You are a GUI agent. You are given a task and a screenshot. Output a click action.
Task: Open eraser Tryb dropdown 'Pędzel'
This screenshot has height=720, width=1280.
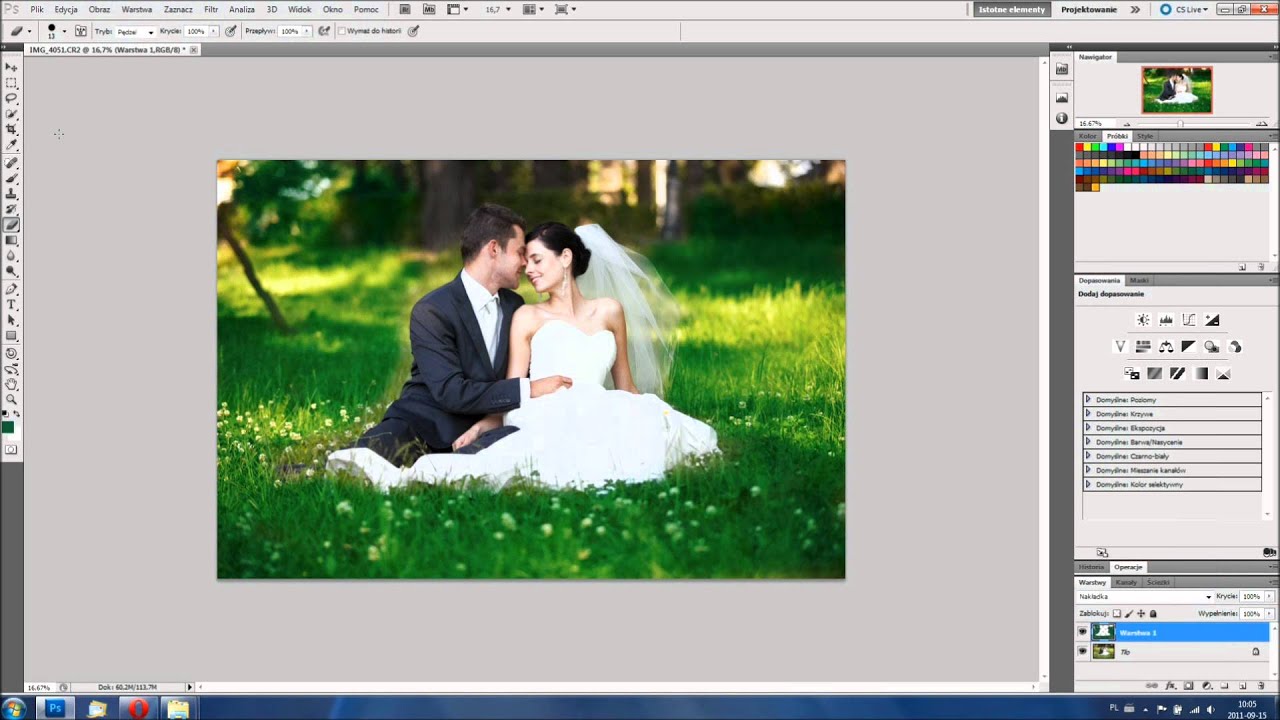coord(135,31)
